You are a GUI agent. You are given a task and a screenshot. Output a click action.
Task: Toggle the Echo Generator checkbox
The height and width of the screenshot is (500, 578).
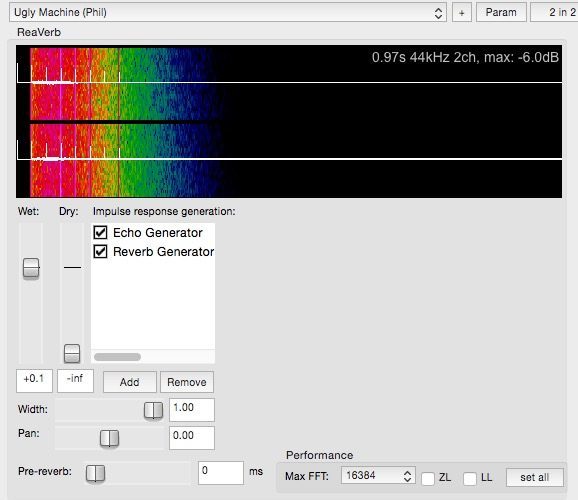coord(100,233)
